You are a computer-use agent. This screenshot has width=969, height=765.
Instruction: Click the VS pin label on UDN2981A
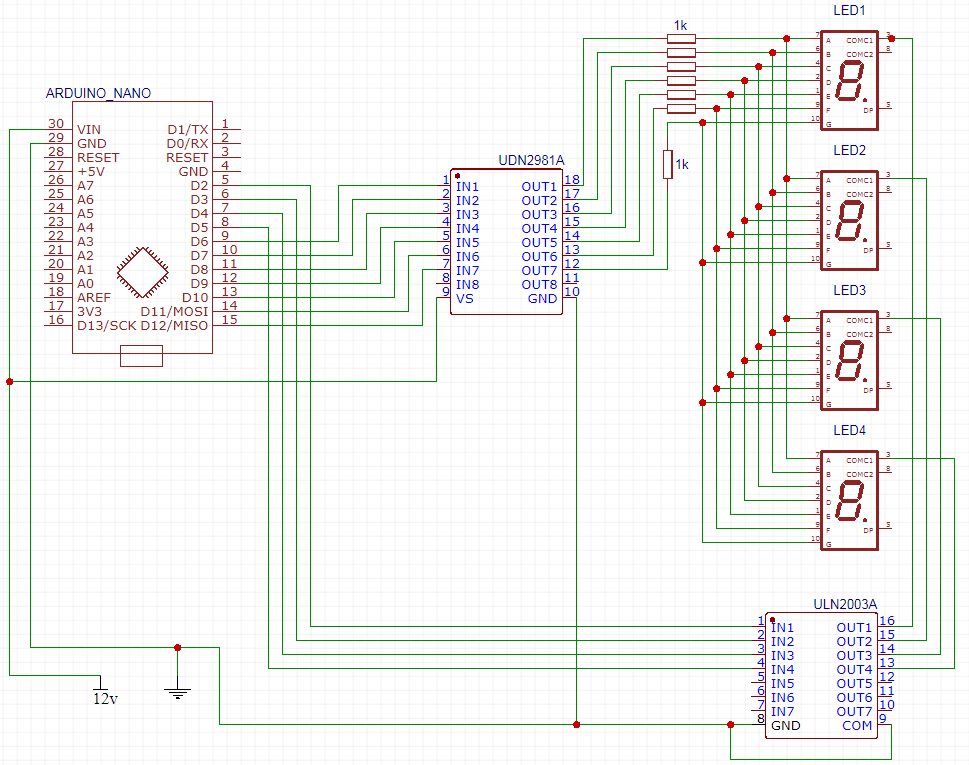tap(465, 299)
